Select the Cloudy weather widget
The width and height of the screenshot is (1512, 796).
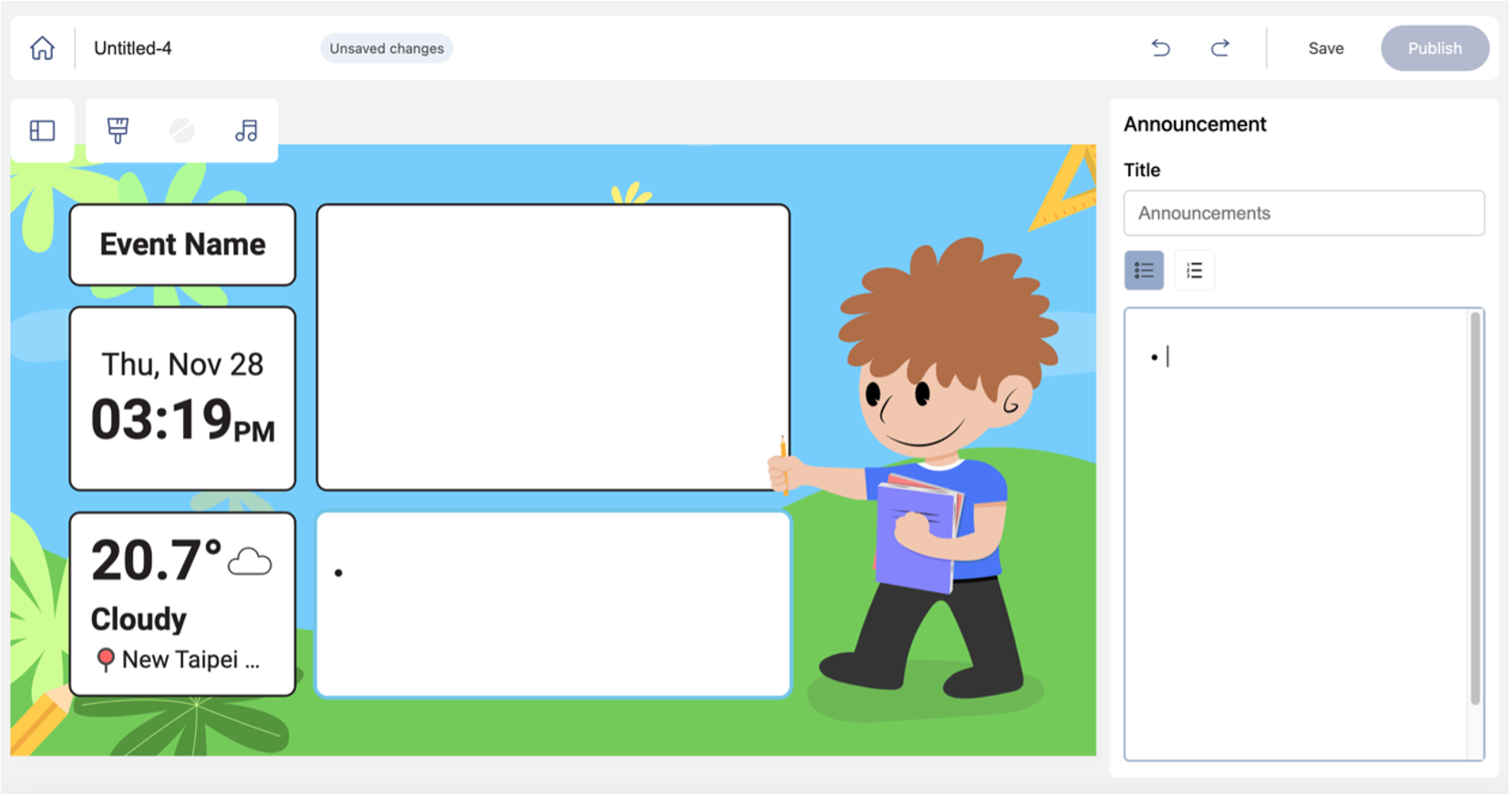click(183, 605)
